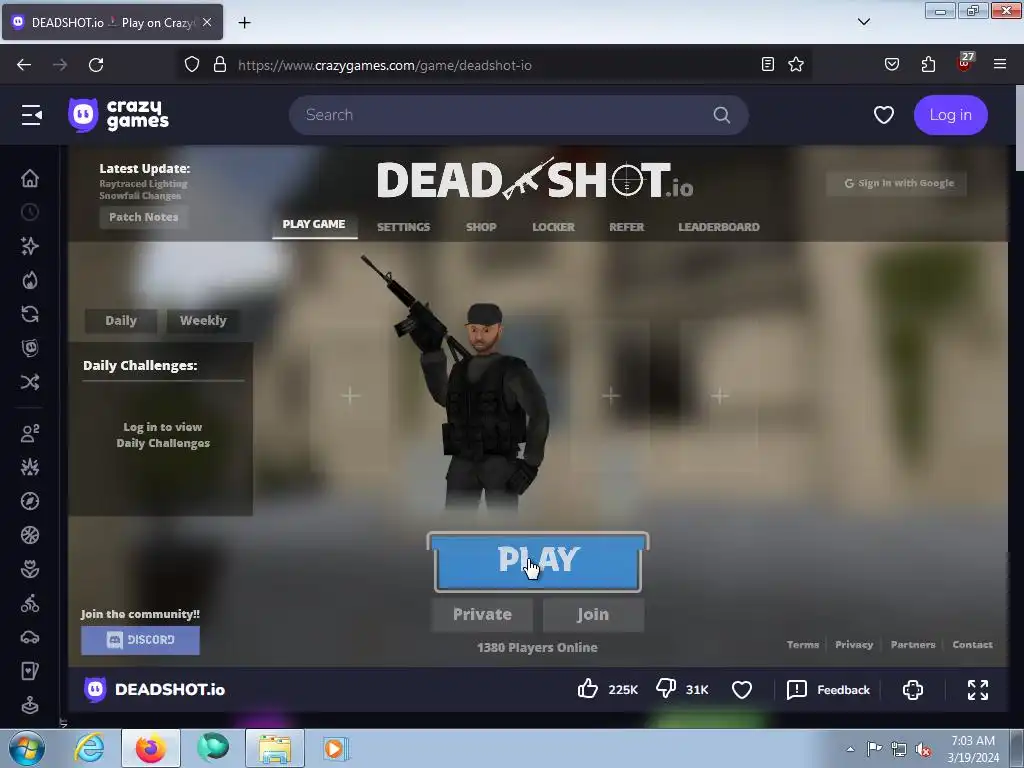Viewport: 1024px width, 768px height.
Task: Open Firefox extensions puzzle icon
Action: click(x=928, y=64)
